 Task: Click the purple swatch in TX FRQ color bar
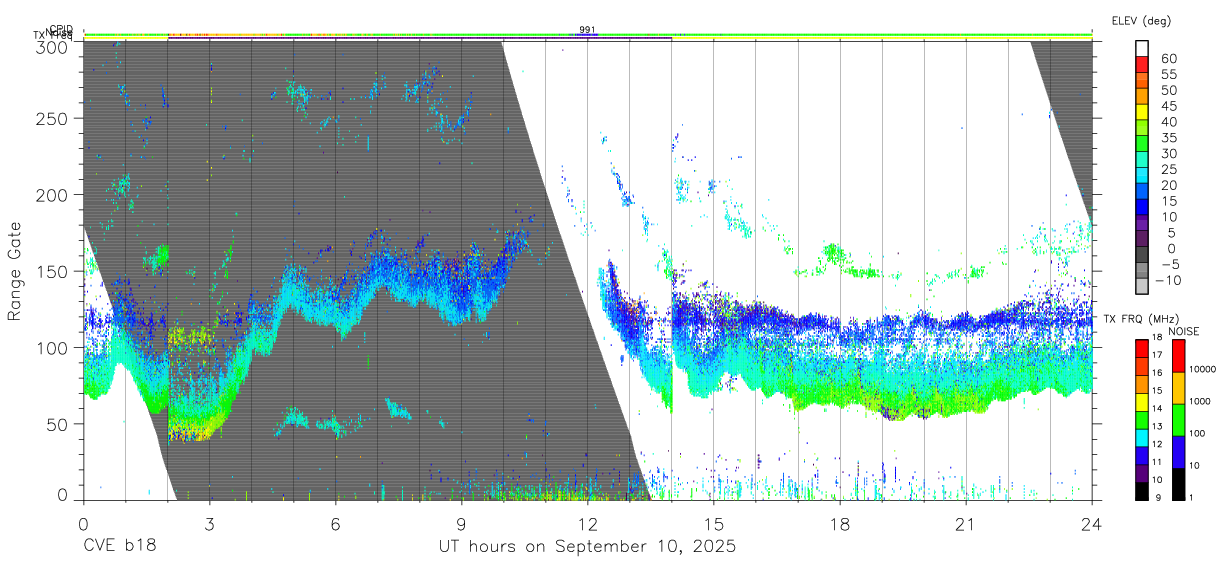coord(1142,473)
